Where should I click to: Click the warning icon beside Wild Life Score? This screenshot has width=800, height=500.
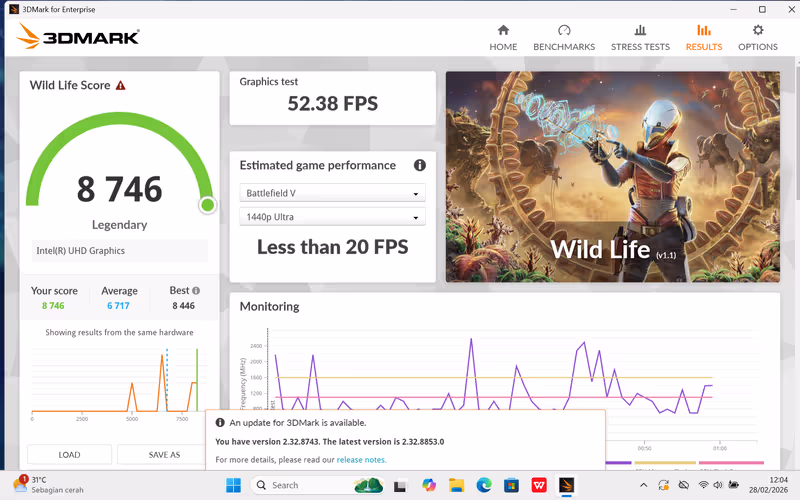pyautogui.click(x=121, y=86)
